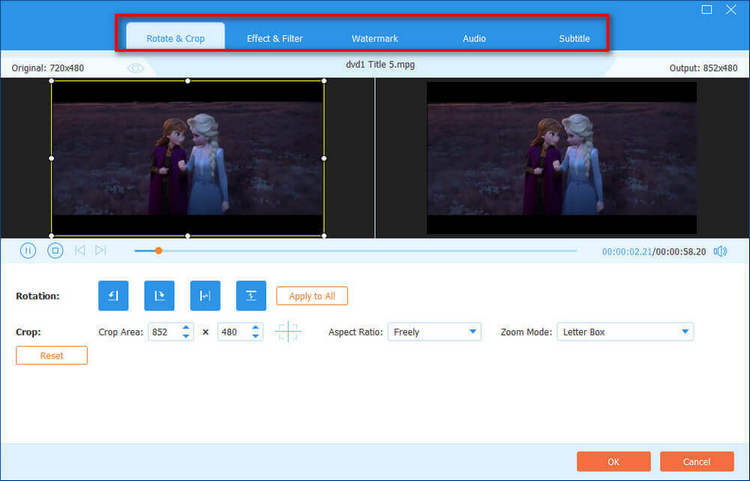The height and width of the screenshot is (481, 750).
Task: Click the output preview video
Action: pyautogui.click(x=562, y=158)
